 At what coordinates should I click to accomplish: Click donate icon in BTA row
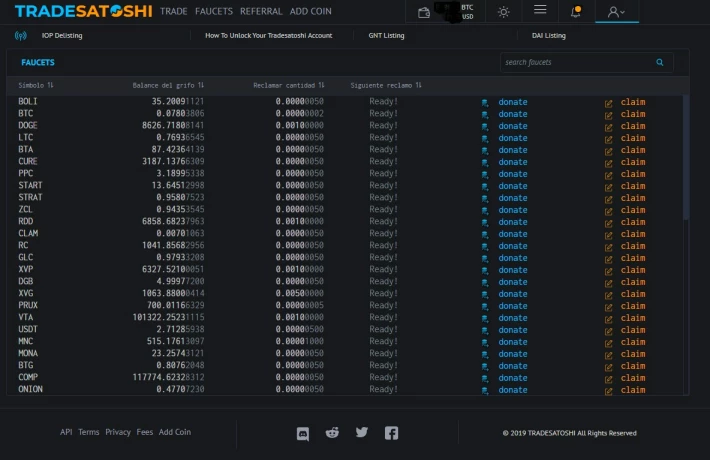(485, 151)
